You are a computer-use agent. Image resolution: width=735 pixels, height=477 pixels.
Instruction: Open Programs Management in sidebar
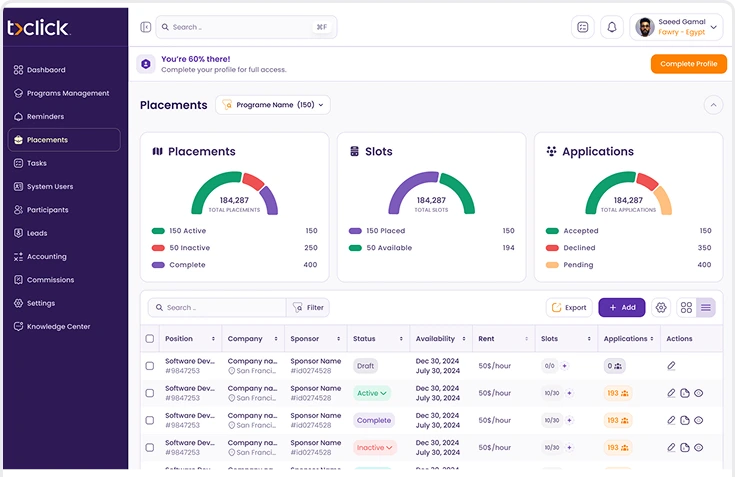click(x=67, y=93)
